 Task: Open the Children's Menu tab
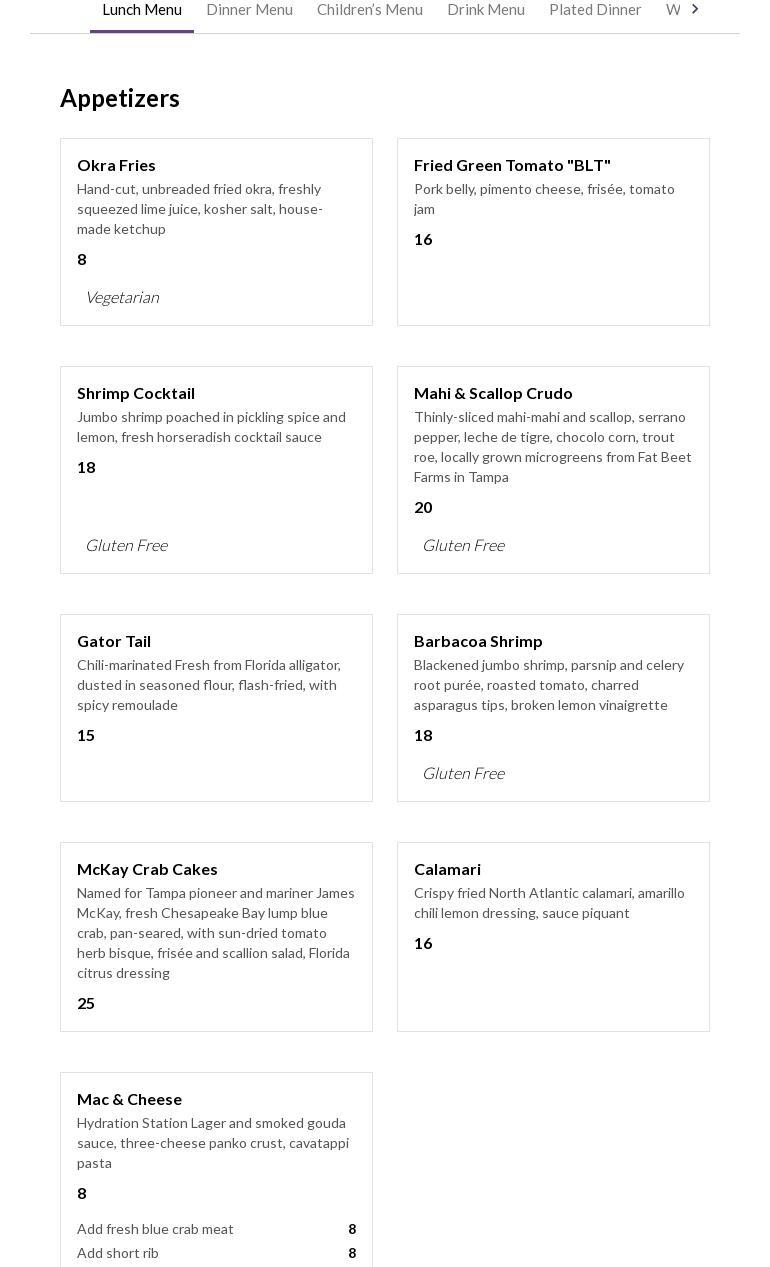pyautogui.click(x=370, y=10)
